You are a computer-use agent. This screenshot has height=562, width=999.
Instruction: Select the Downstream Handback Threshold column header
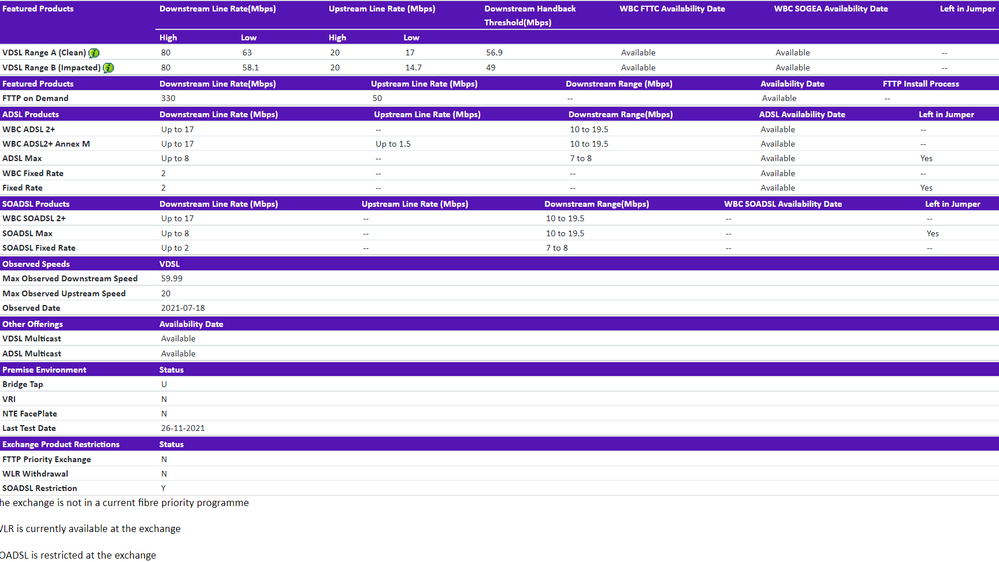(530, 15)
